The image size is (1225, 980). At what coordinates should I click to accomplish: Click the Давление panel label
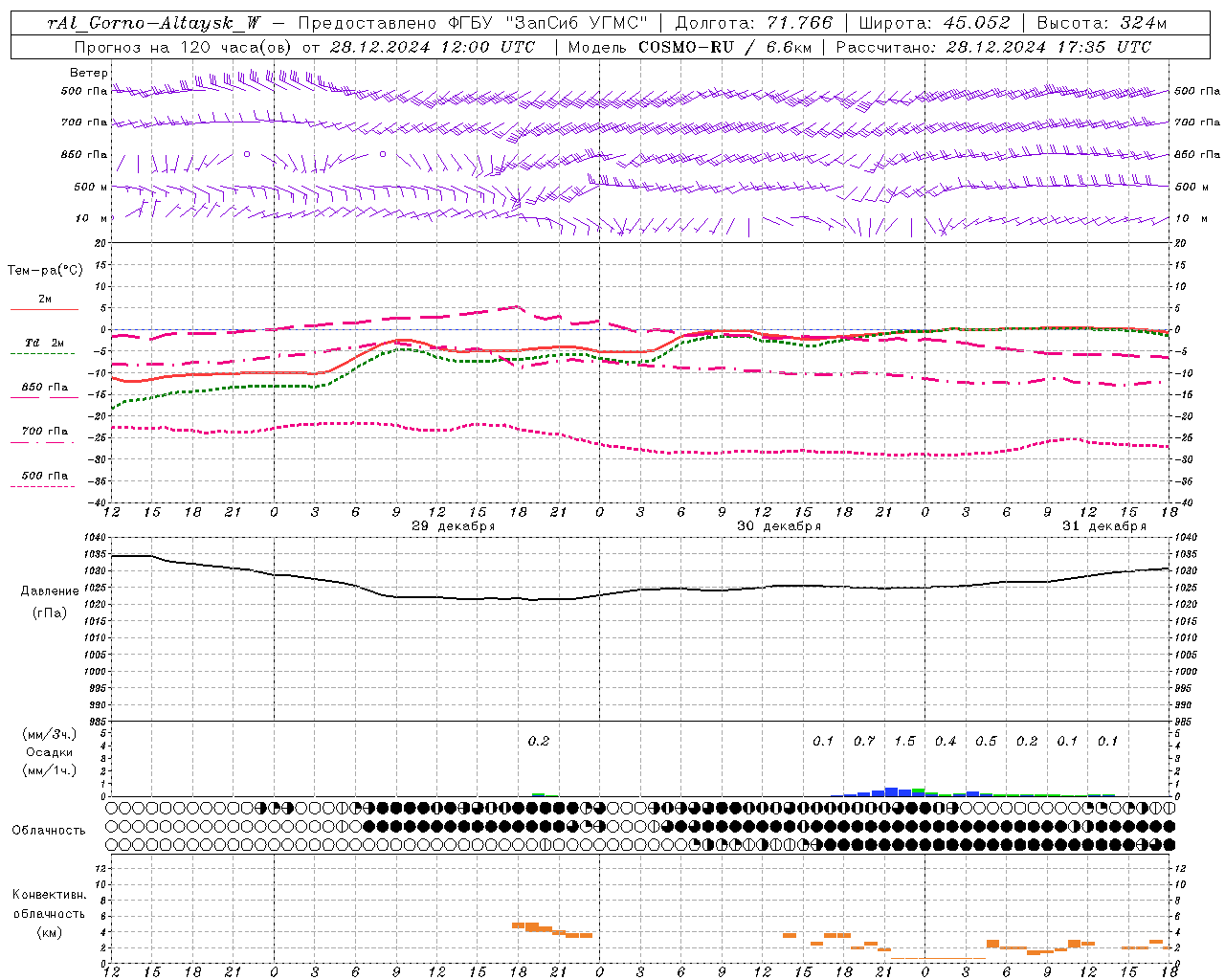pyautogui.click(x=49, y=591)
